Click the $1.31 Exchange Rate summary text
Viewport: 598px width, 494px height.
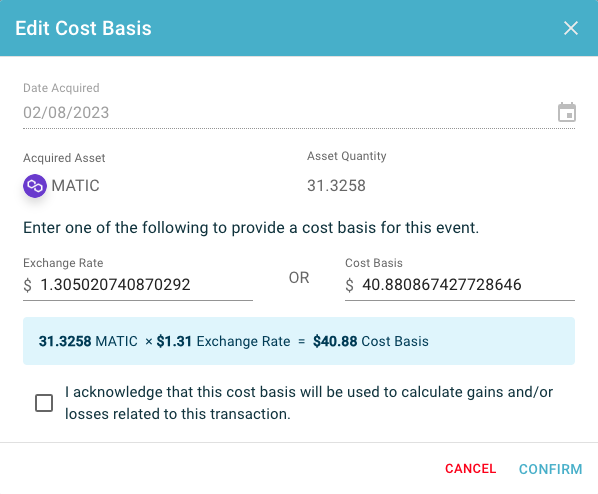point(223,341)
